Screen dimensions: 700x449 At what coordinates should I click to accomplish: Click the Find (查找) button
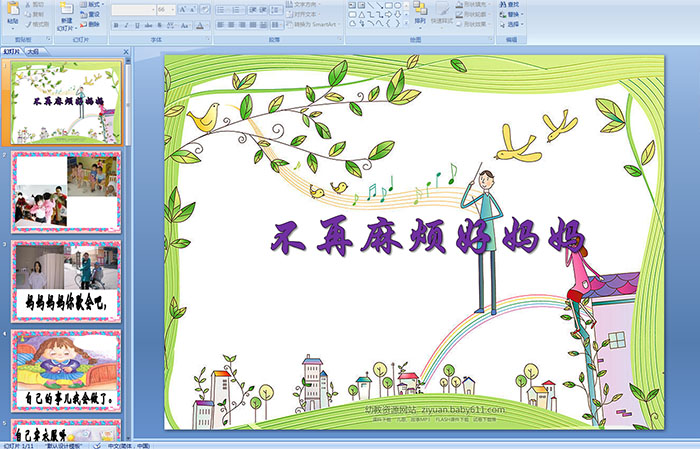[x=510, y=4]
